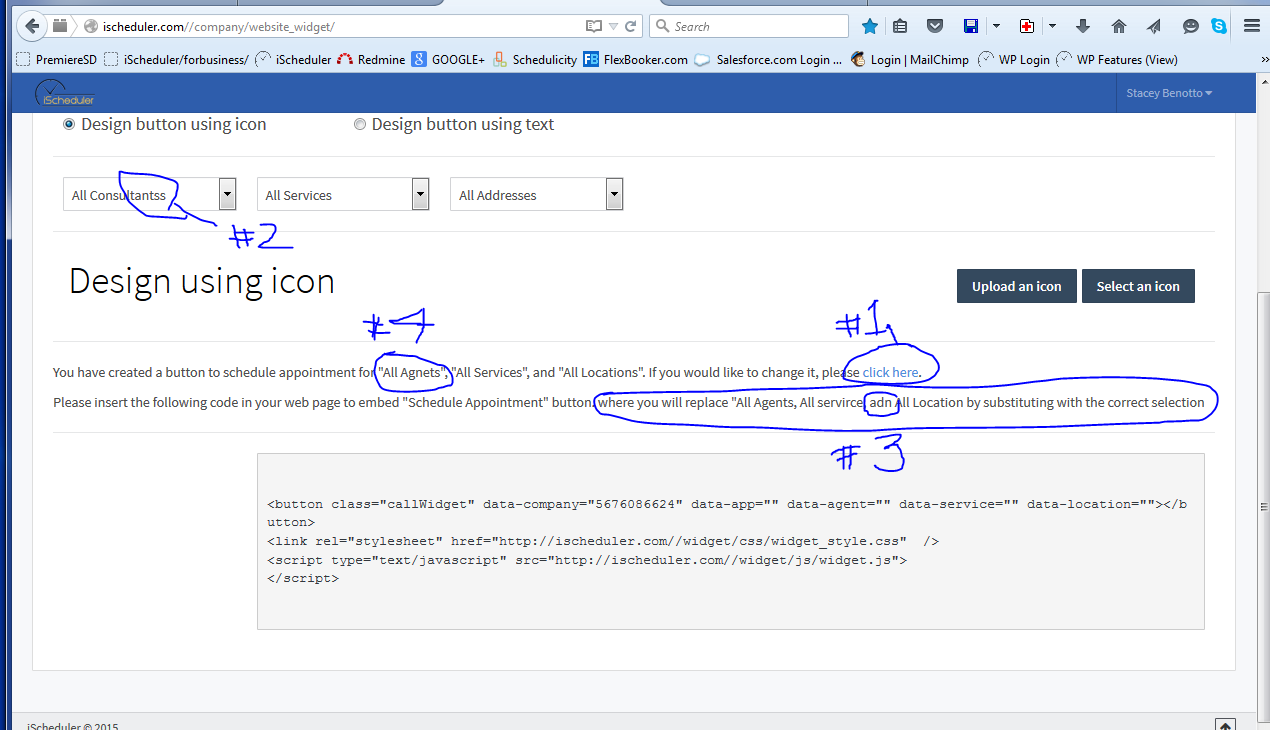Click the Skype toolbar icon

tap(1219, 26)
